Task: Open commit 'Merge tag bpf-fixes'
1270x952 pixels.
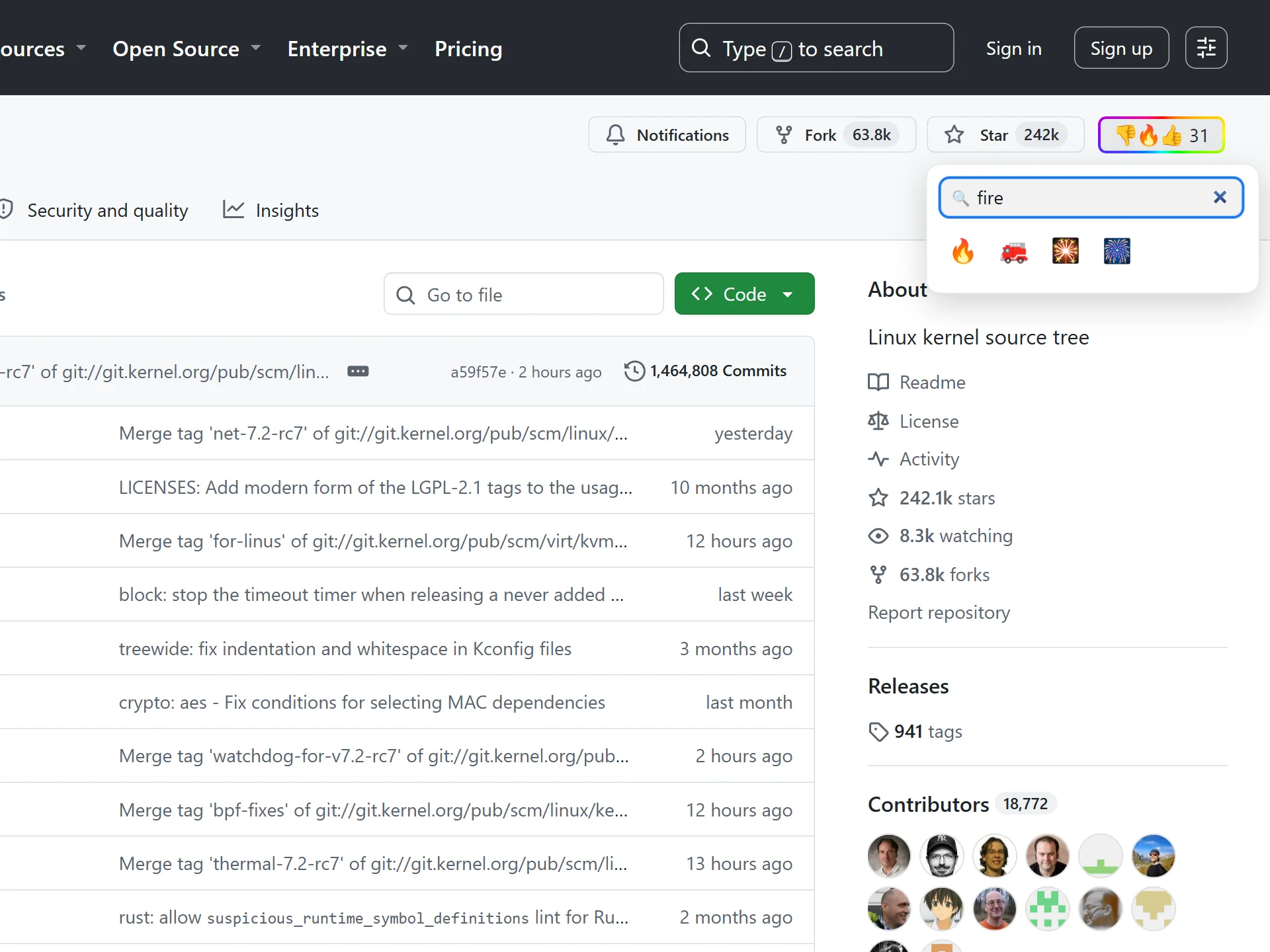Action: click(x=373, y=810)
